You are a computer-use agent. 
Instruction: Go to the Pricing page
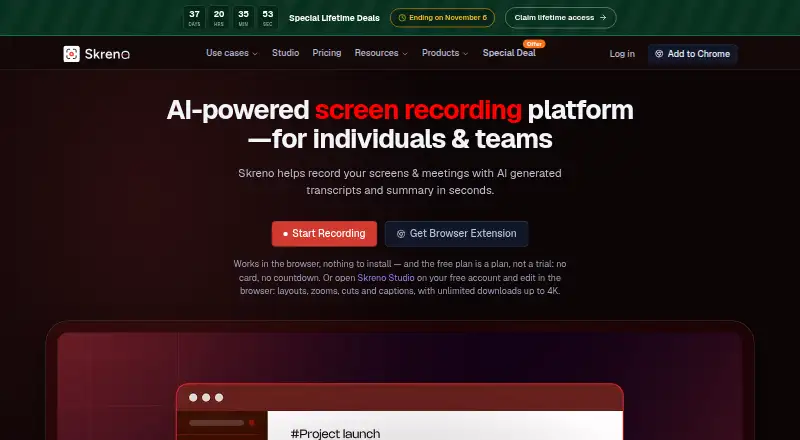[327, 53]
